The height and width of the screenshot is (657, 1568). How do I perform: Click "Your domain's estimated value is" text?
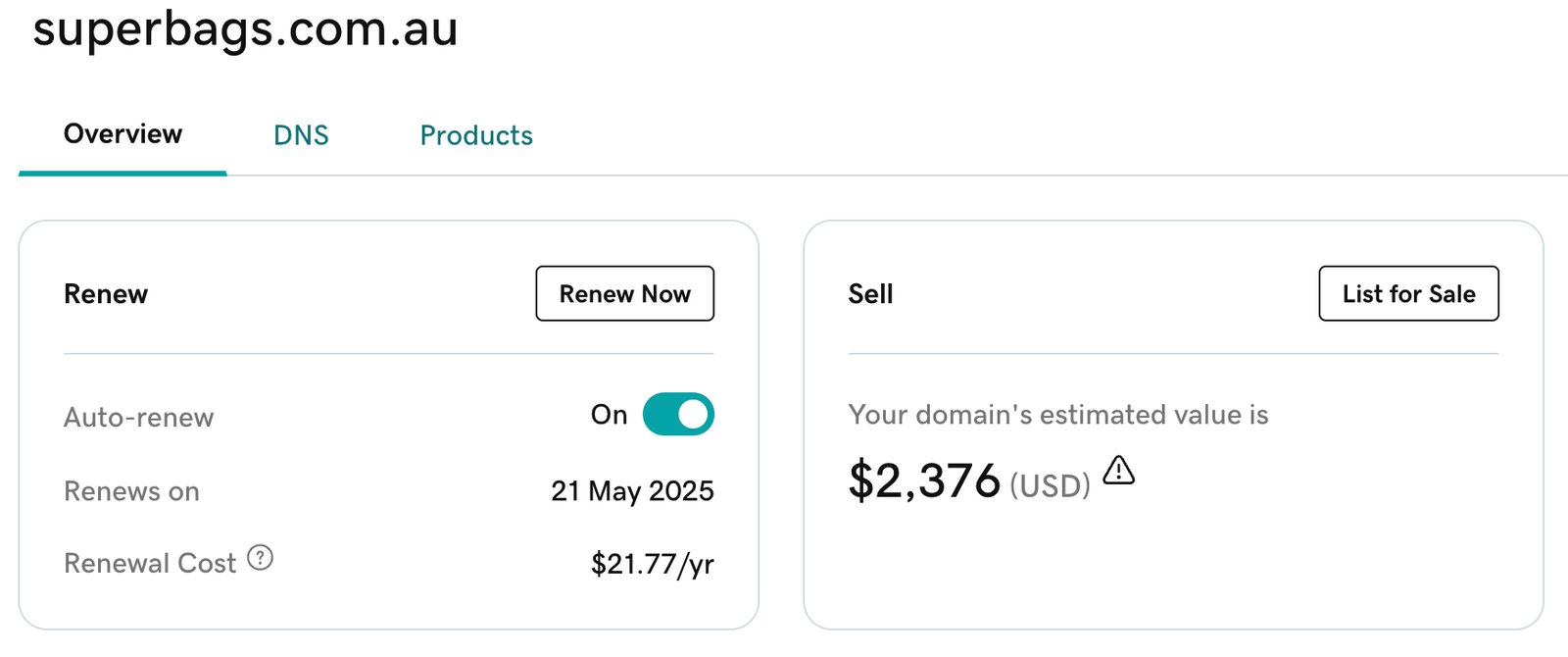point(1058,415)
